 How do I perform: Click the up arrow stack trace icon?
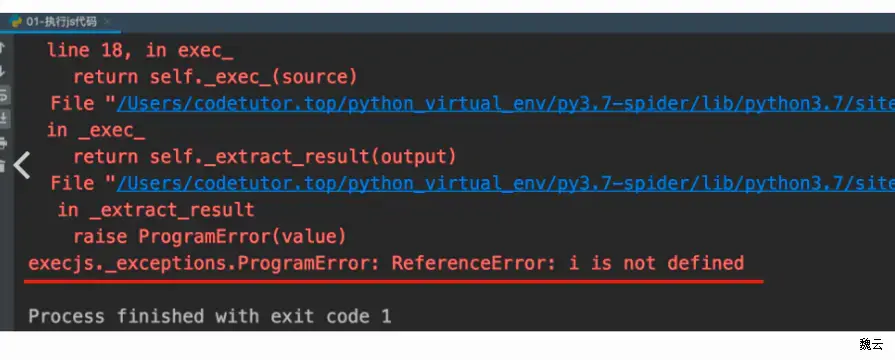click(2, 47)
